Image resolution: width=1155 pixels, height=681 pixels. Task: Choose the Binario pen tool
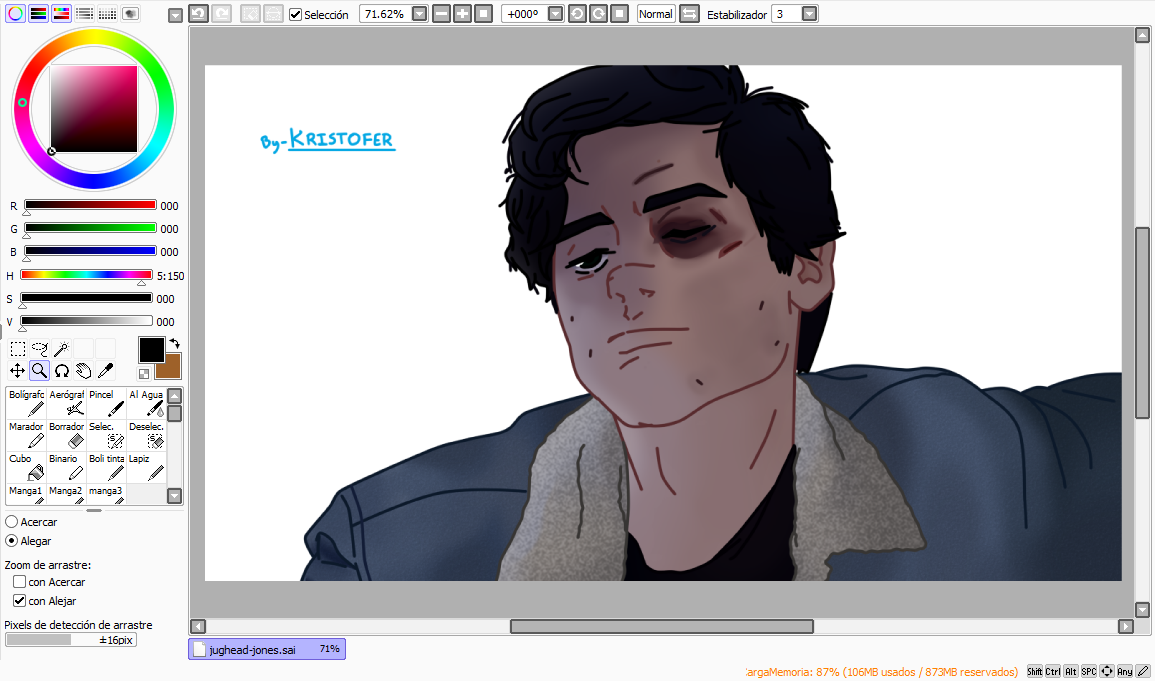[x=66, y=467]
